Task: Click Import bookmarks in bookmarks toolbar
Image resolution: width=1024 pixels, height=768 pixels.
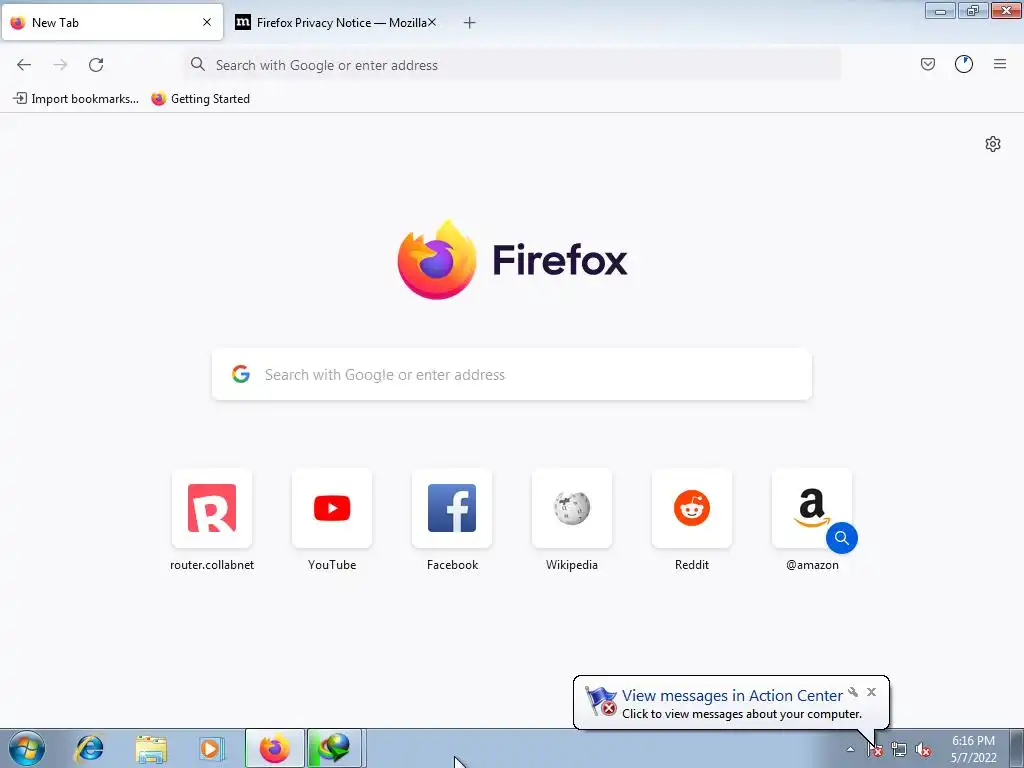Action: pos(76,99)
